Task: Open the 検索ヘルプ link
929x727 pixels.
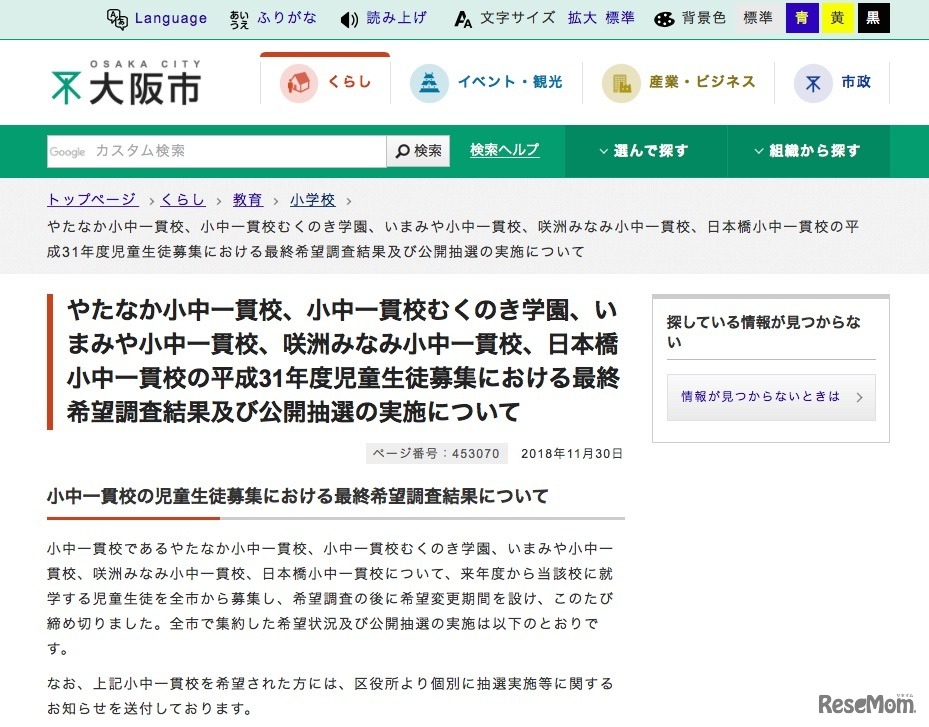Action: point(505,150)
